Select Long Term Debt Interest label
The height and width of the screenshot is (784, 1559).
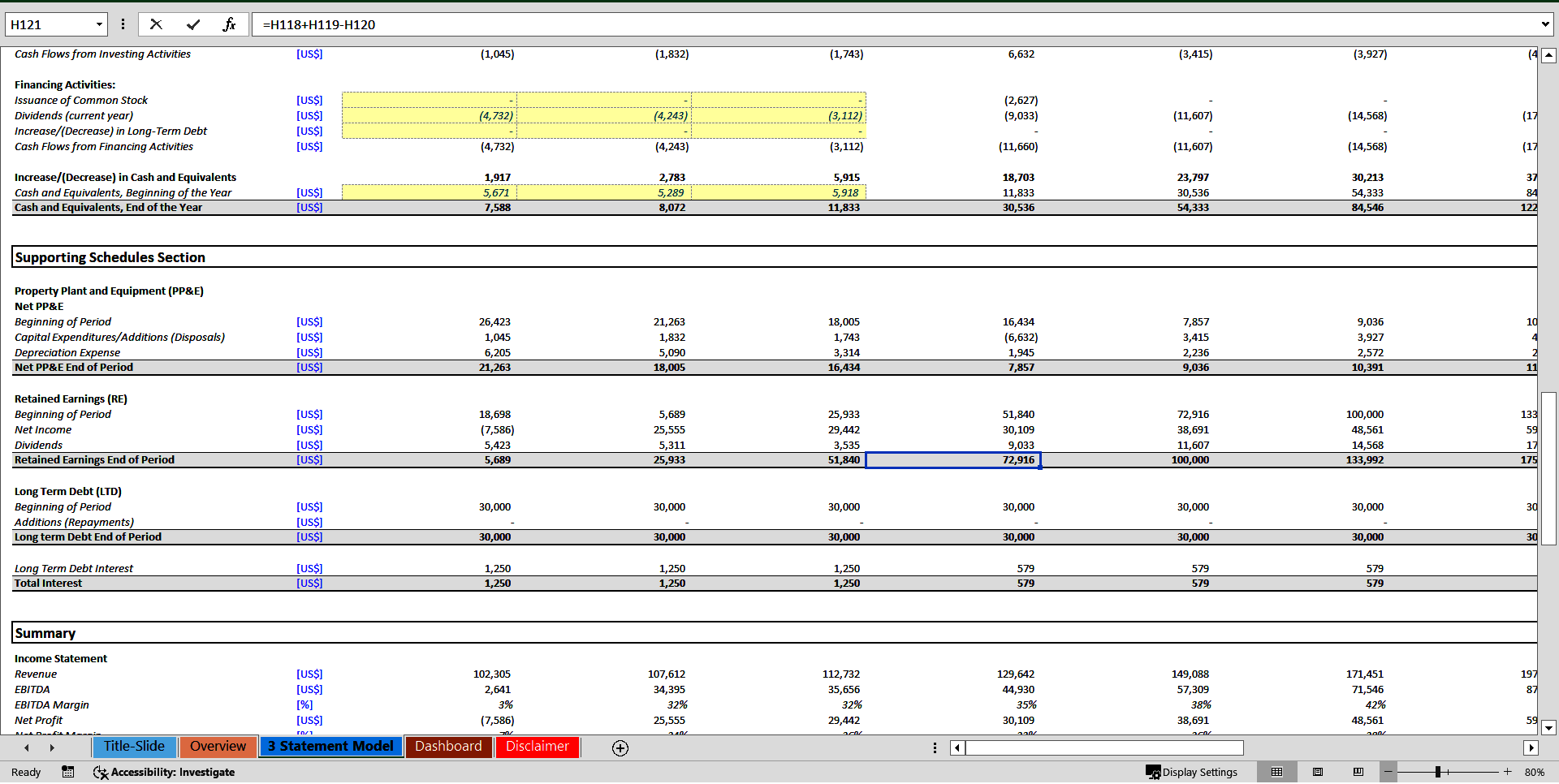point(74,569)
